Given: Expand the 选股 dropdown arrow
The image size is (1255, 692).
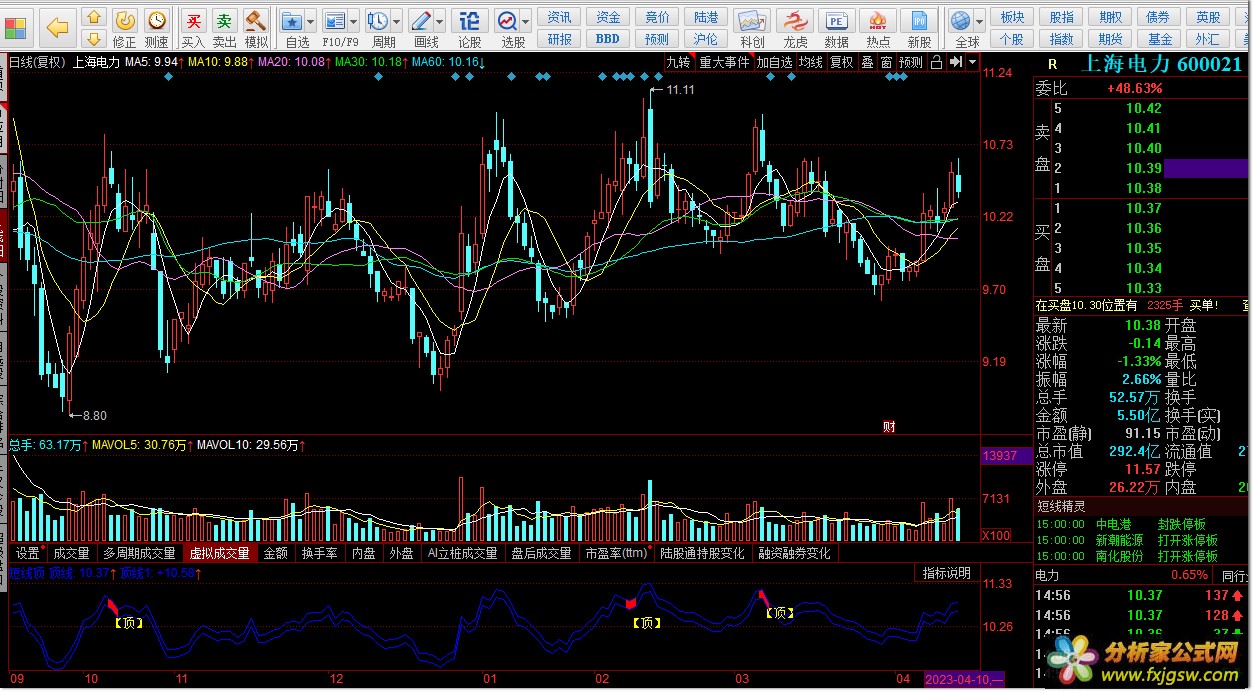Looking at the screenshot, I should point(526,21).
